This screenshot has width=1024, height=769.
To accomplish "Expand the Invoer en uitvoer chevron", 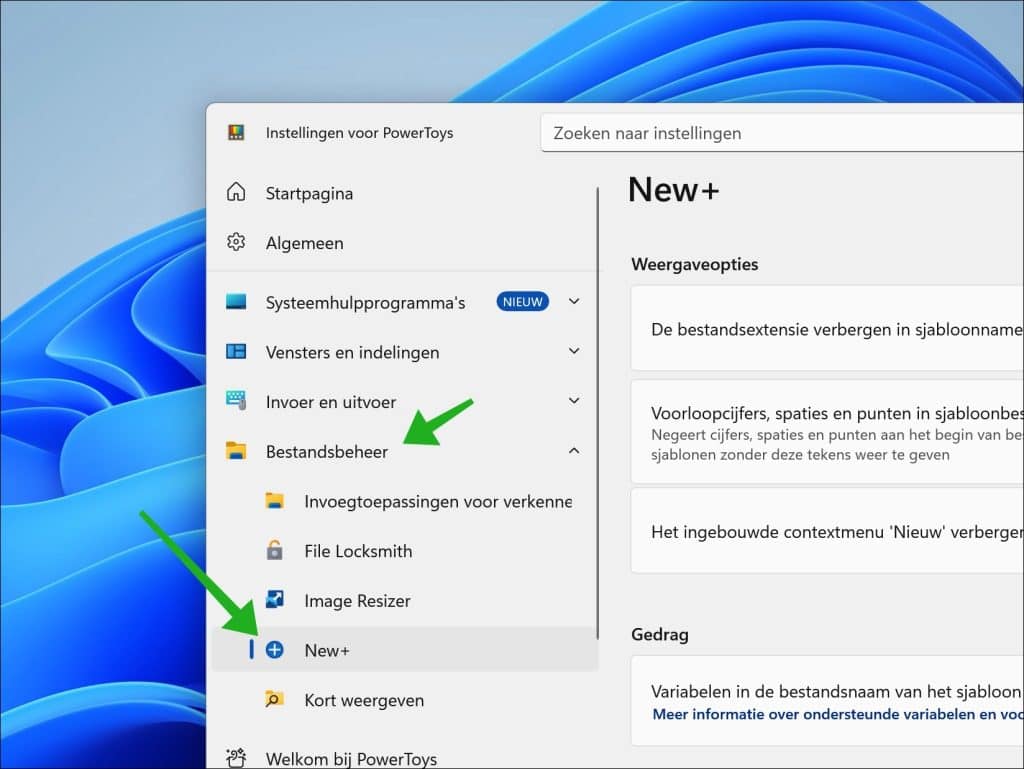I will point(573,401).
